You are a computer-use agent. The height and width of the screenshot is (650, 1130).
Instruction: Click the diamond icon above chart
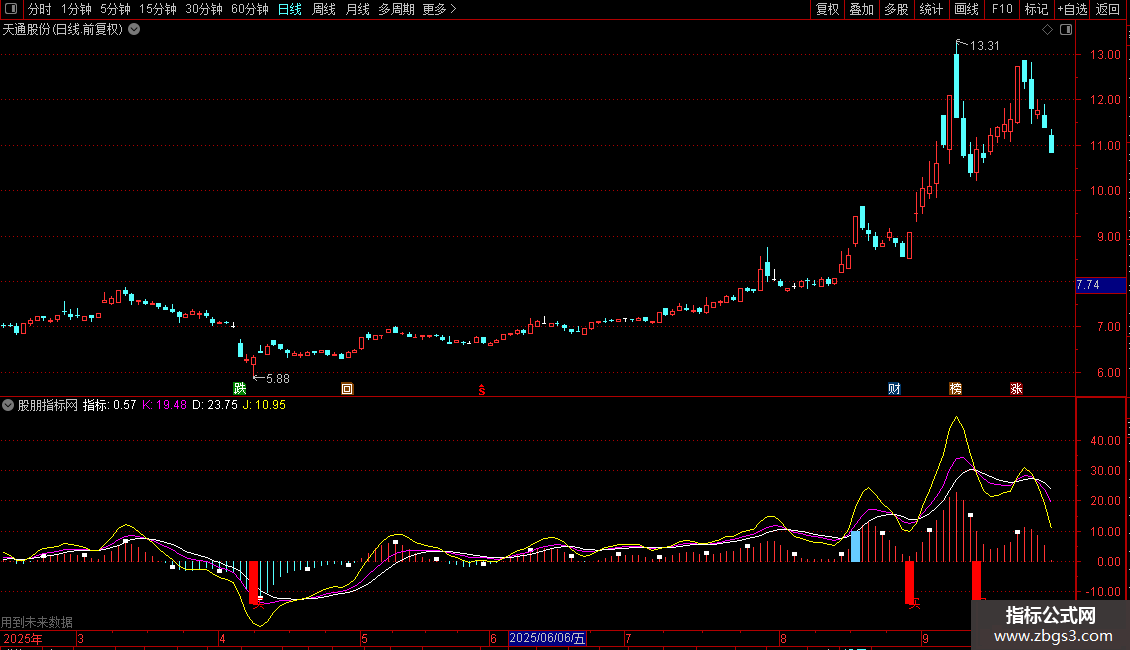tap(1048, 30)
